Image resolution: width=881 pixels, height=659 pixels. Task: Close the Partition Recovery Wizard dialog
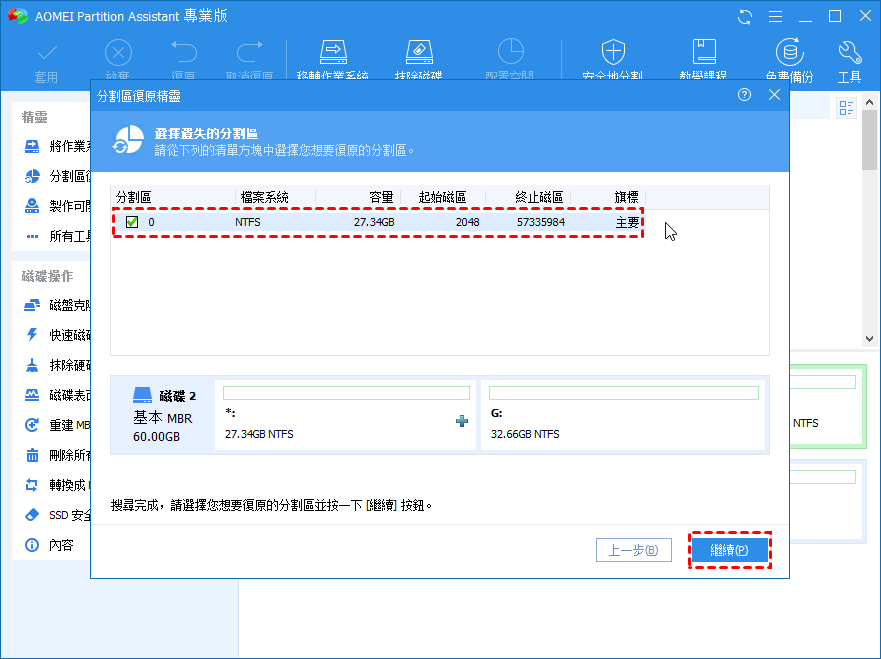click(x=774, y=95)
